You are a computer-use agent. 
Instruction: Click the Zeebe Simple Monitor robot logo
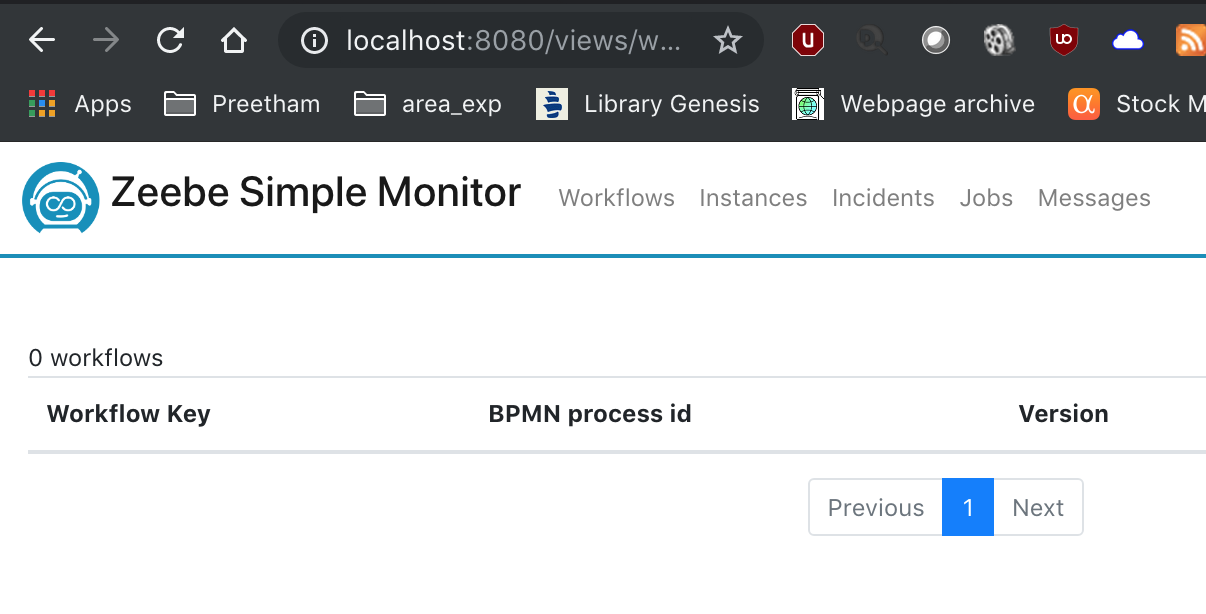[x=60, y=197]
